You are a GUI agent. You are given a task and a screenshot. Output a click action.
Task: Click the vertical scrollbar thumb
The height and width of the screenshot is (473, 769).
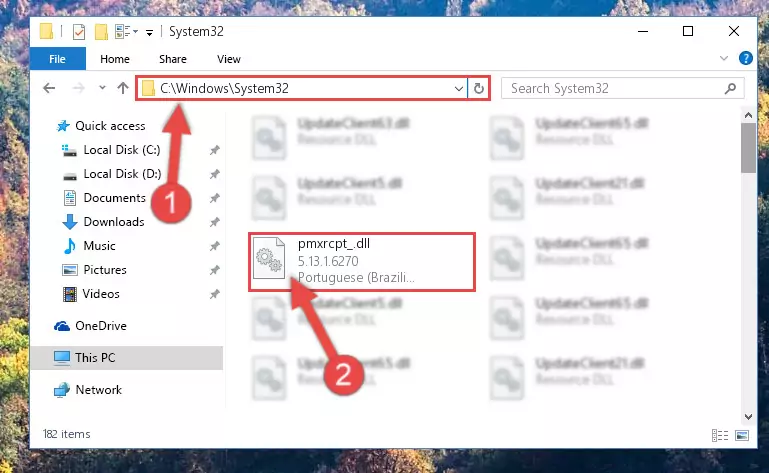(748, 148)
